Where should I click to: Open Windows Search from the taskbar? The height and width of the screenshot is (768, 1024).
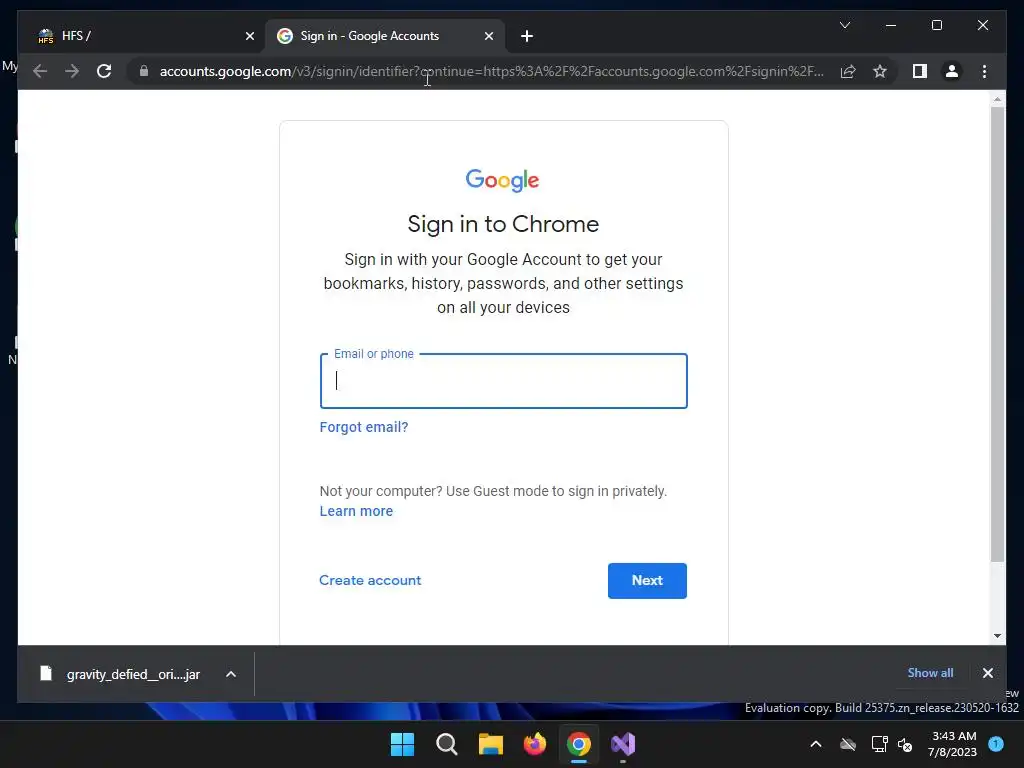pyautogui.click(x=447, y=744)
